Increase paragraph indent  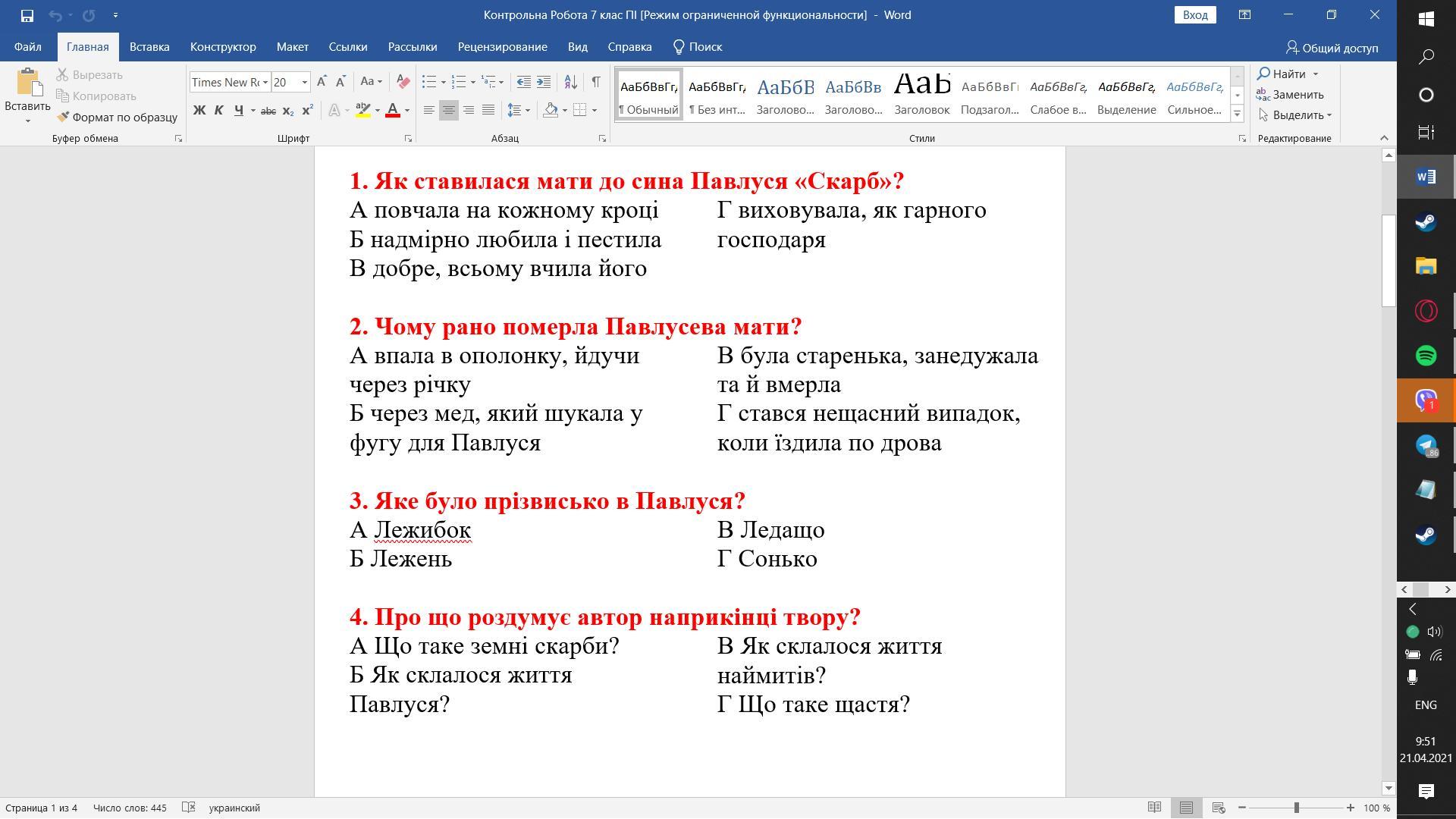pyautogui.click(x=544, y=82)
